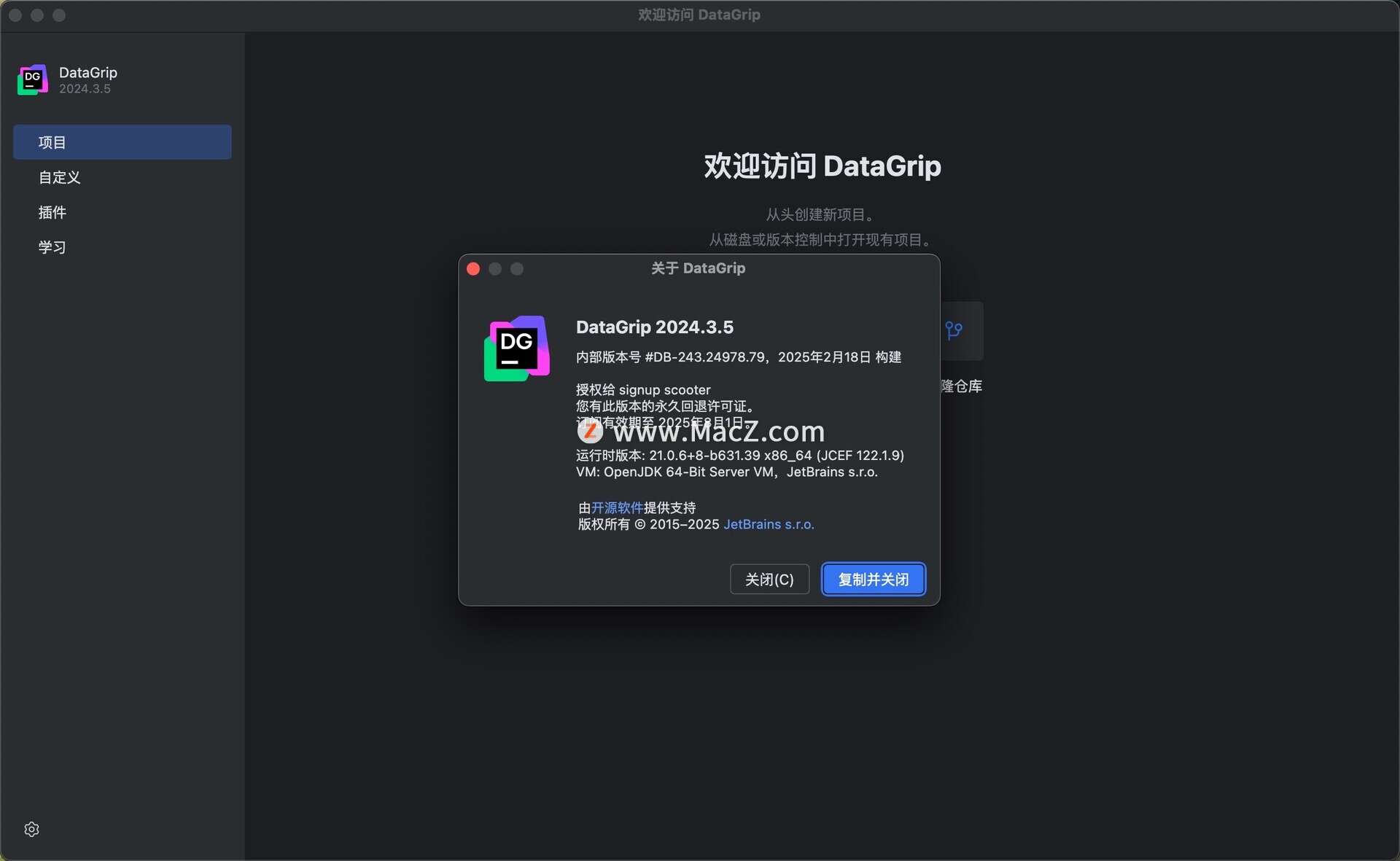The width and height of the screenshot is (1400, 861).
Task: Switch to the 插件 tab
Action: click(122, 212)
